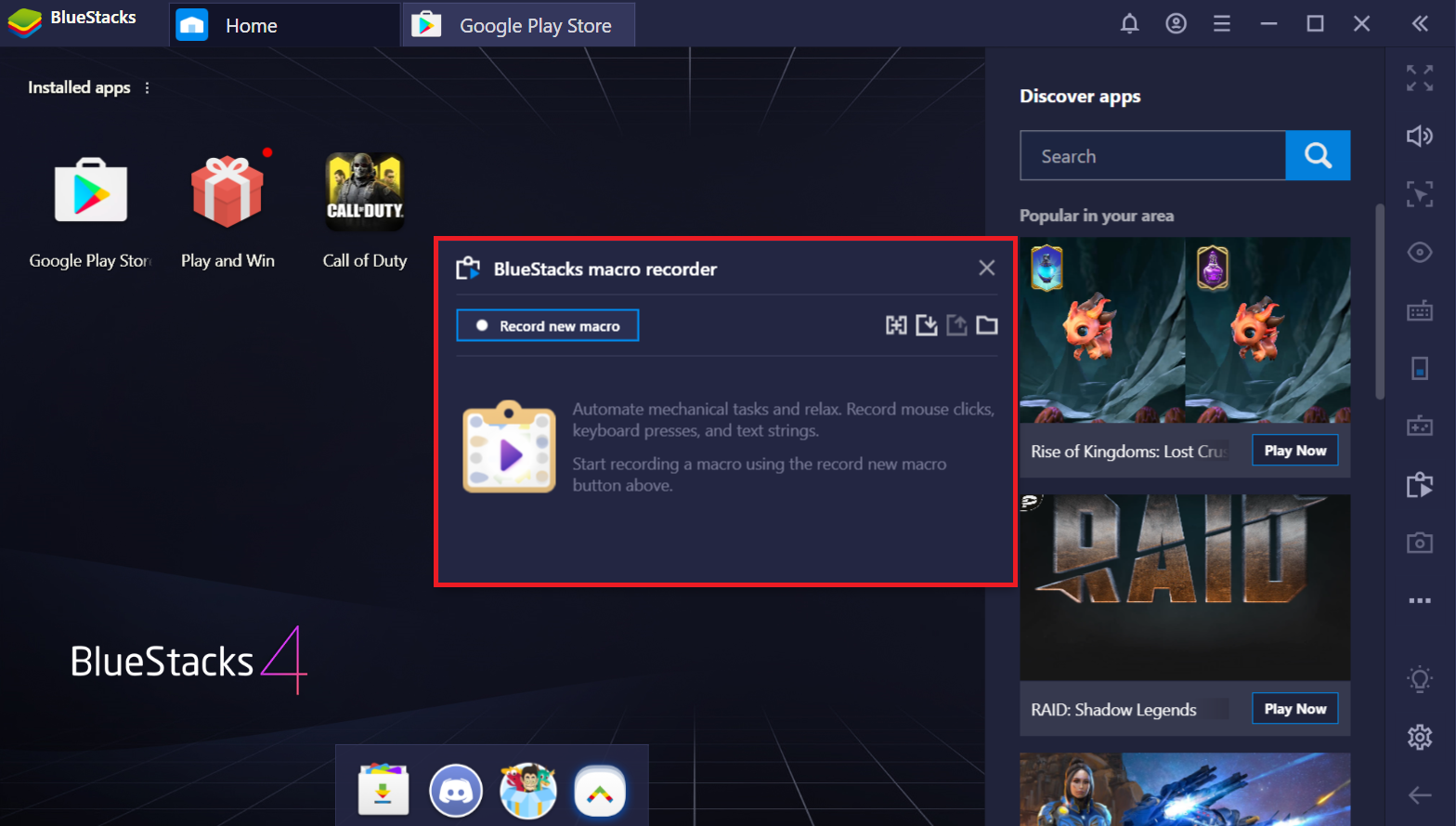1456x826 pixels.
Task: Open the Rise of Kingdoms thumbnail
Action: 1185,330
